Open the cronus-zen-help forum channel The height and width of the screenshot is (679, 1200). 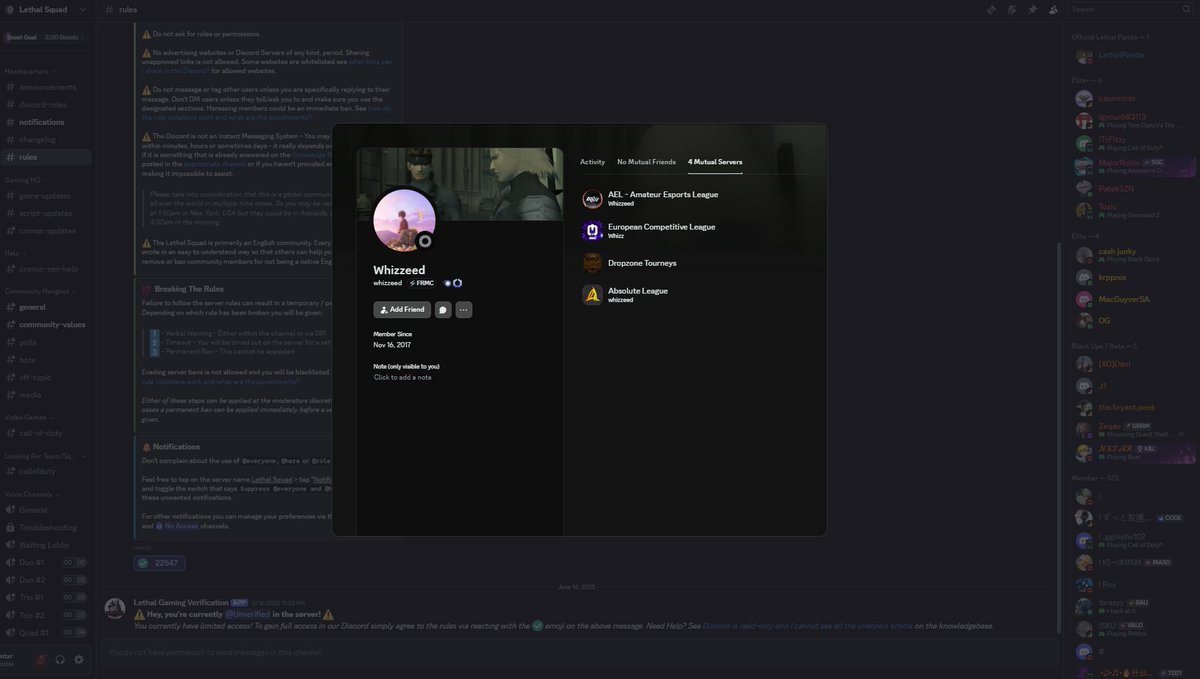[x=47, y=269]
